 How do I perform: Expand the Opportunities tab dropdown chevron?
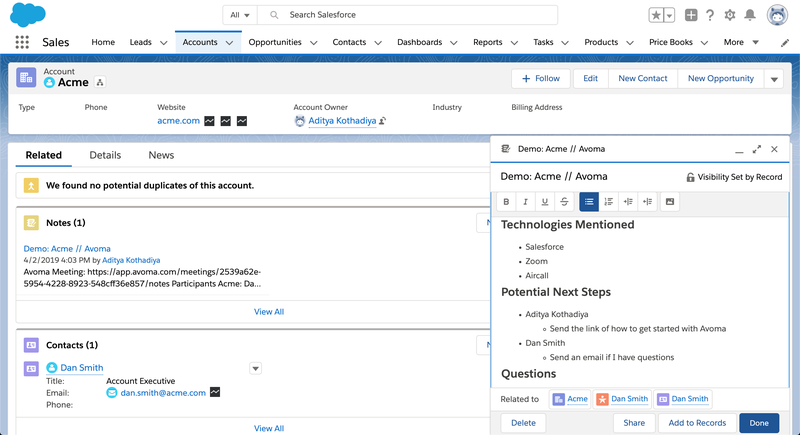(x=313, y=43)
